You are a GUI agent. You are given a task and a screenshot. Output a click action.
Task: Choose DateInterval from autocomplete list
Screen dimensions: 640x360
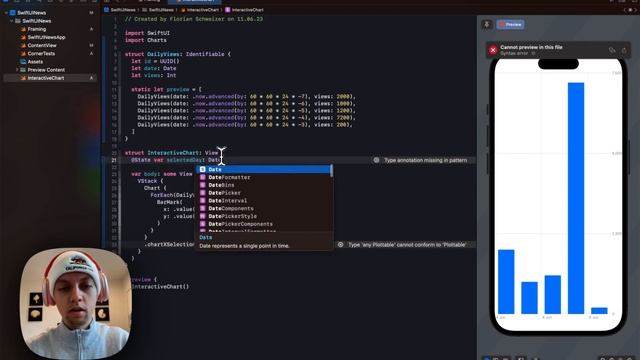click(x=264, y=200)
